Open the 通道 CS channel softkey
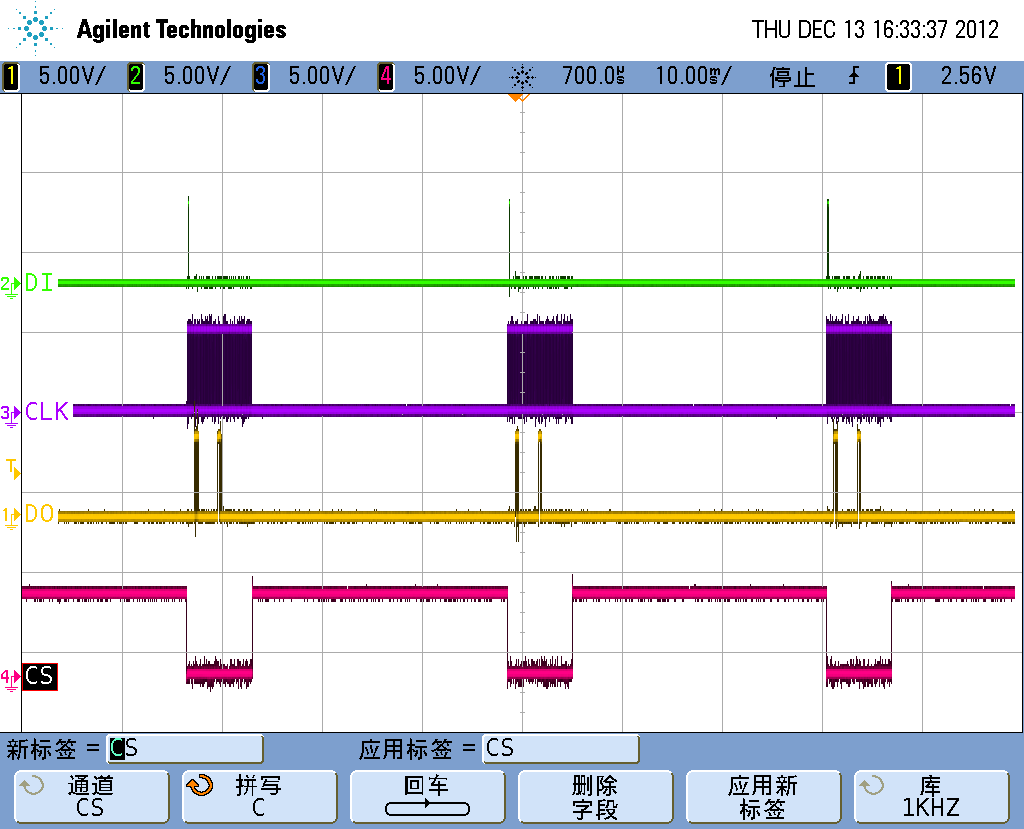The image size is (1024, 829). (x=90, y=797)
